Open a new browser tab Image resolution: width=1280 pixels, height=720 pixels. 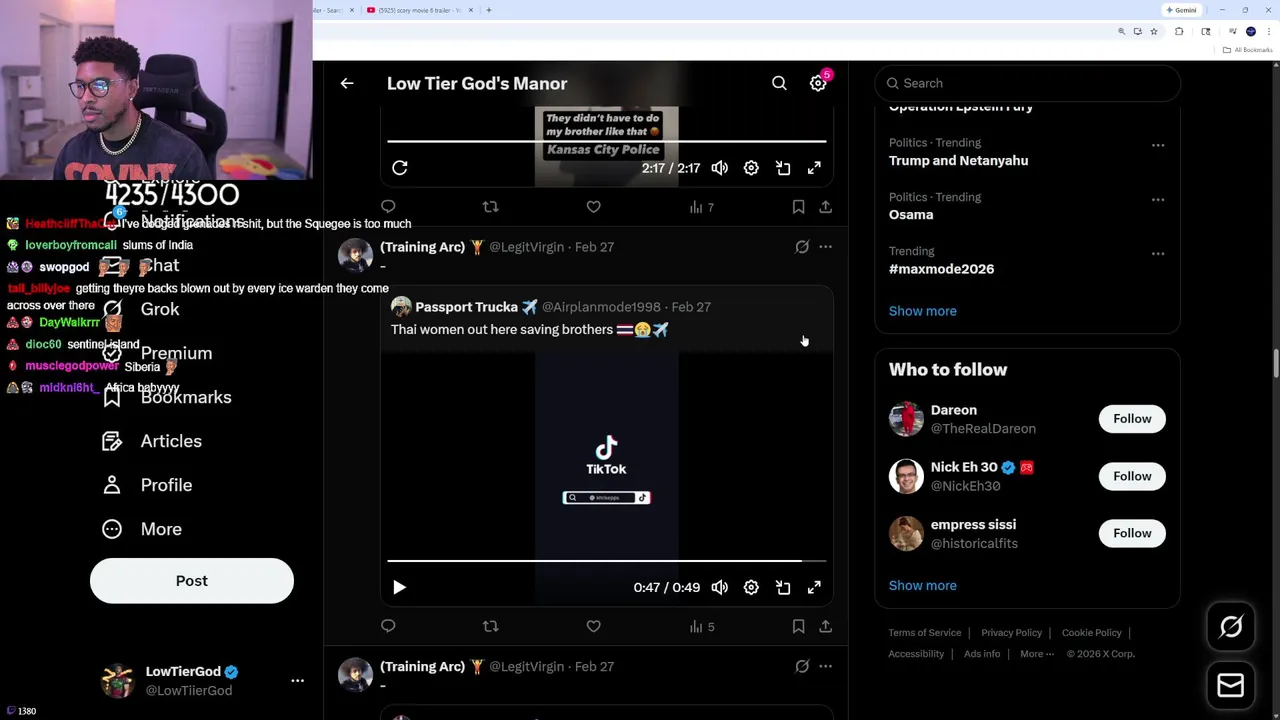[x=489, y=10]
